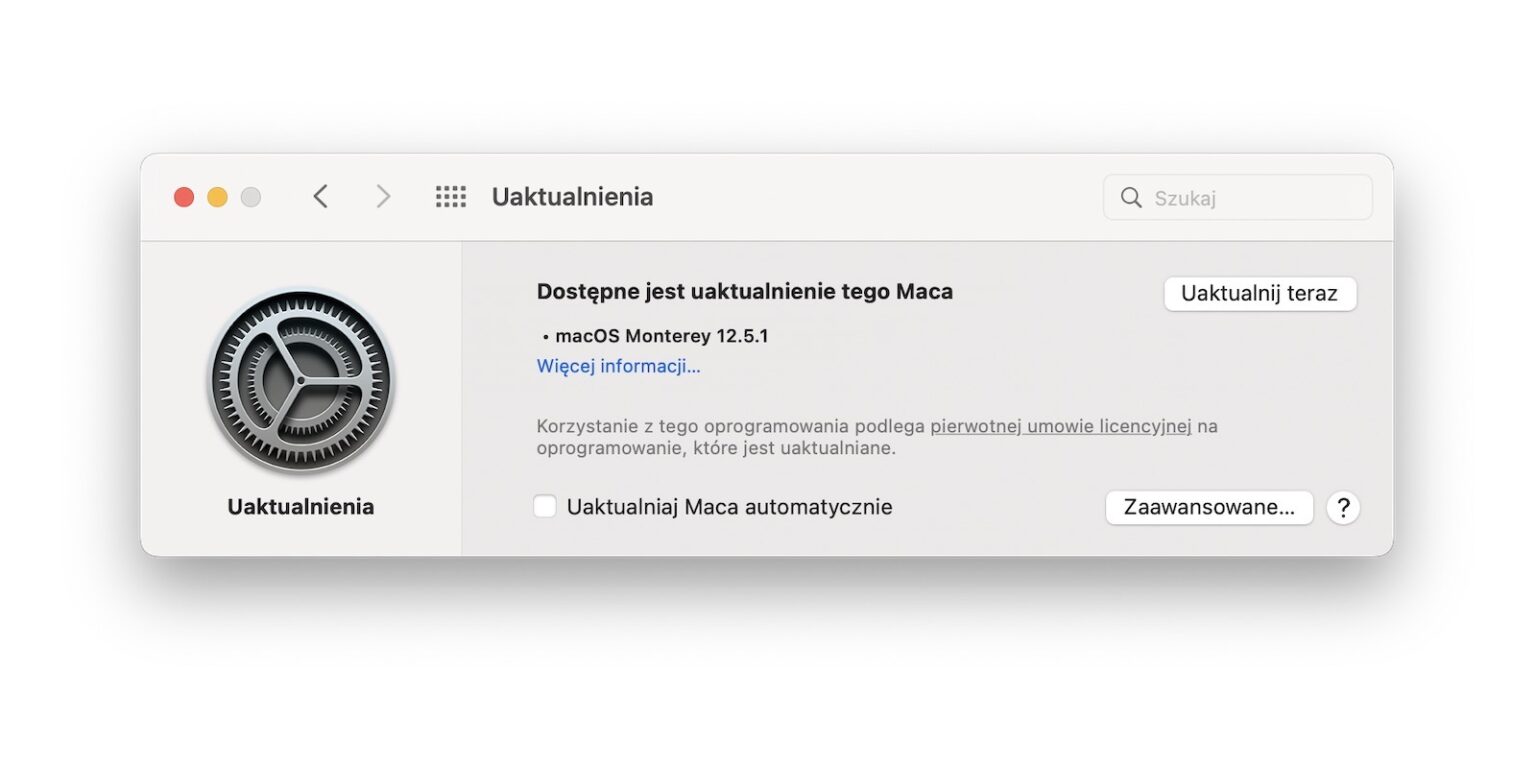Click the yellow minimize circle icon
The width and height of the screenshot is (1536, 768).
tap(217, 197)
